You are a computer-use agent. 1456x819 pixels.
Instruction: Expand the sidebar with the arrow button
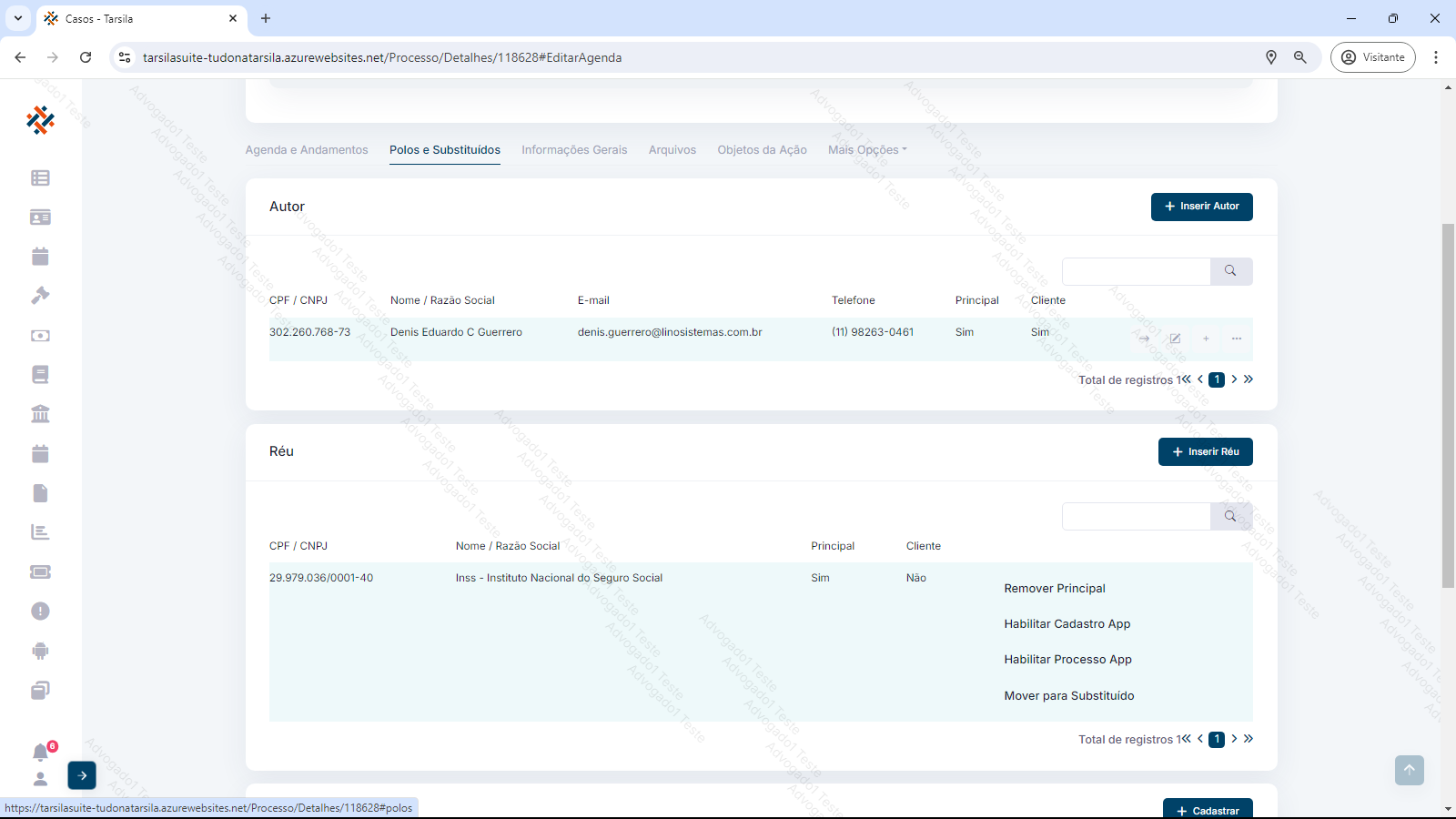click(x=82, y=775)
